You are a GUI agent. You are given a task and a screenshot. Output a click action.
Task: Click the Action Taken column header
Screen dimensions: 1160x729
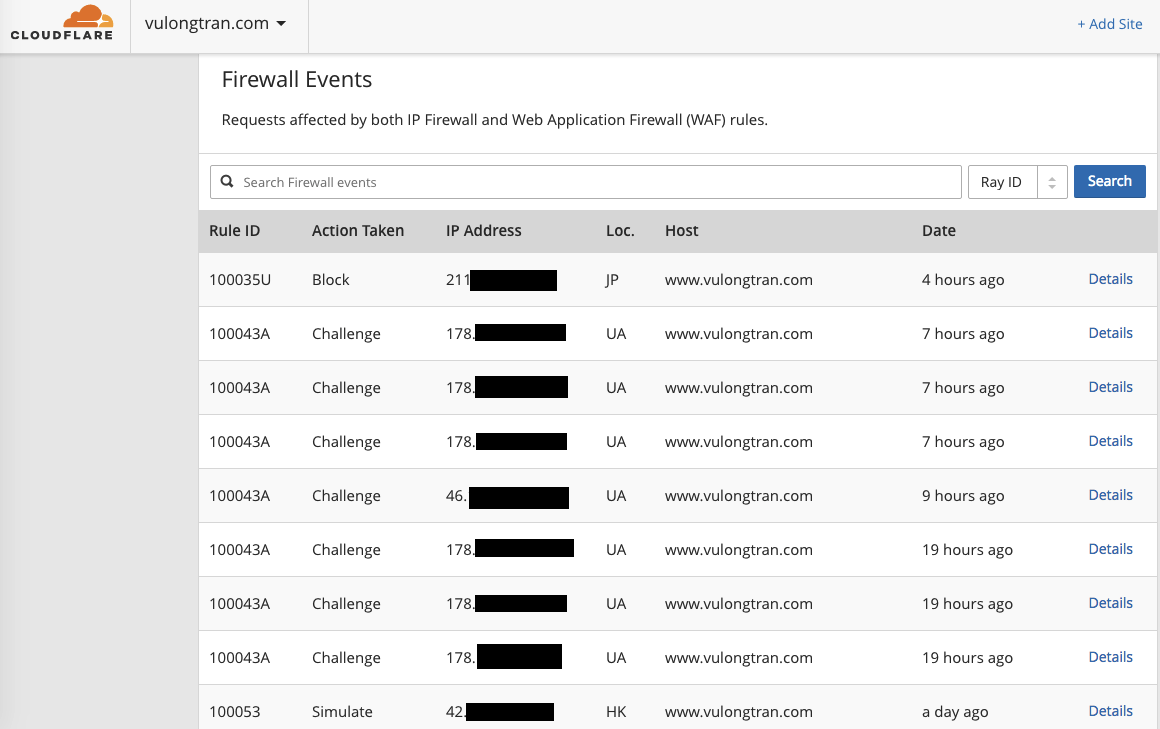point(357,230)
